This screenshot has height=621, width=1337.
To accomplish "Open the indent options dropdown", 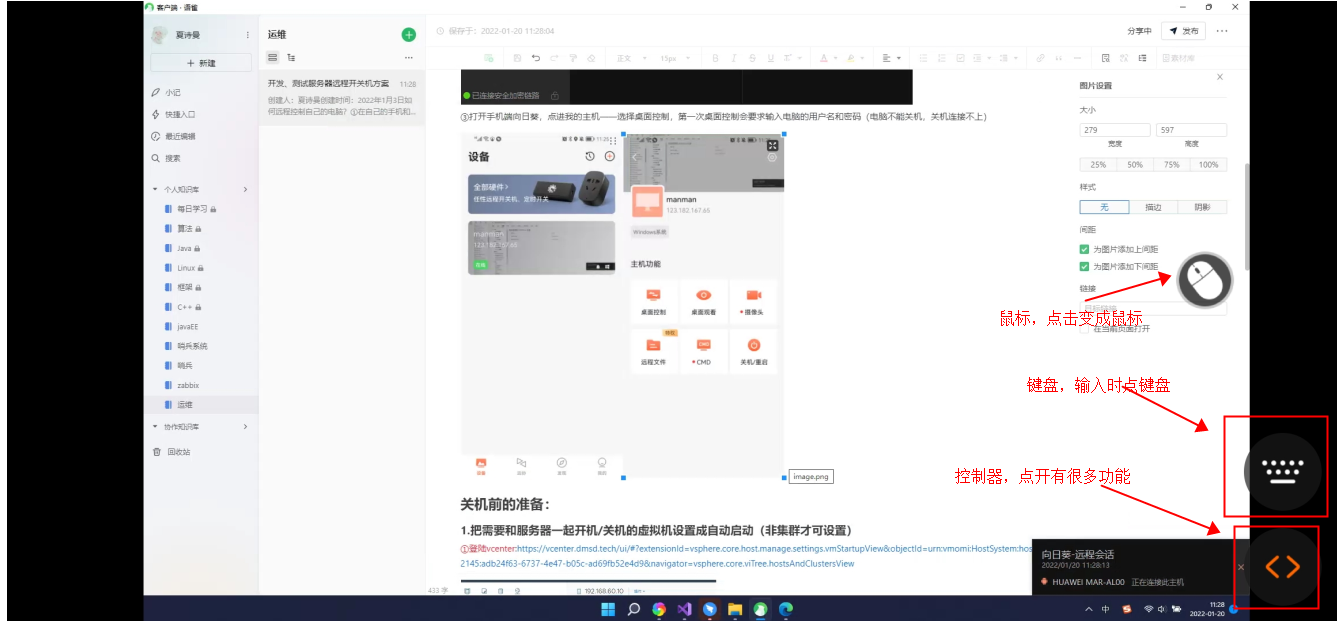I will [x=982, y=58].
